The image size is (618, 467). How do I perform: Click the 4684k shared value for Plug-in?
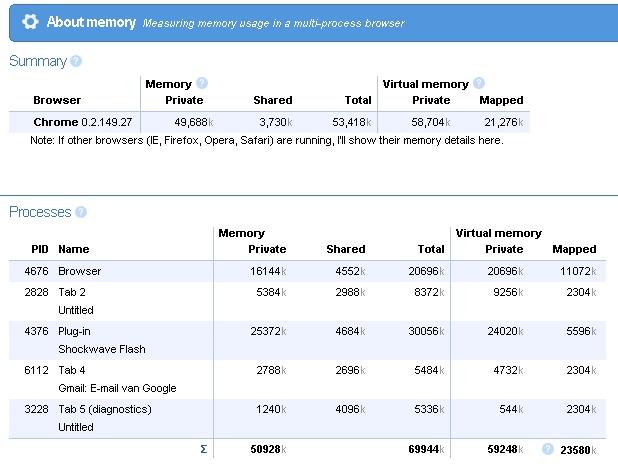click(x=350, y=331)
